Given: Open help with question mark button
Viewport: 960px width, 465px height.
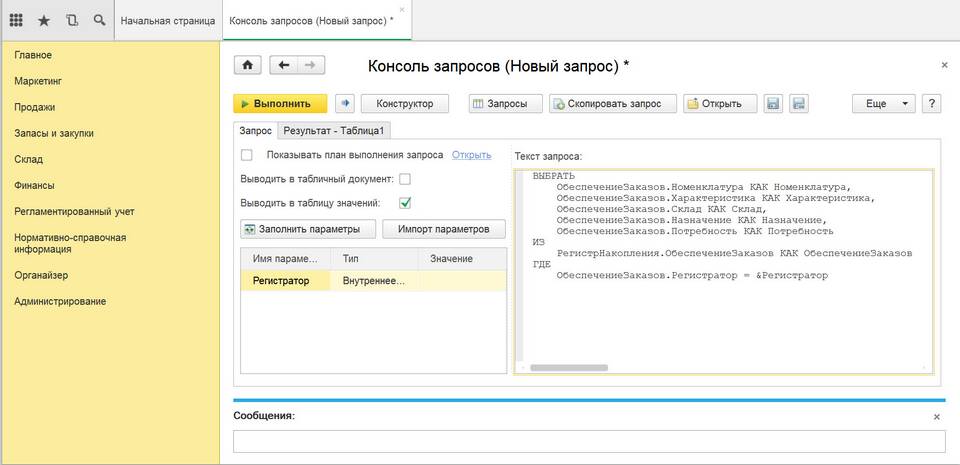Looking at the screenshot, I should 931,103.
